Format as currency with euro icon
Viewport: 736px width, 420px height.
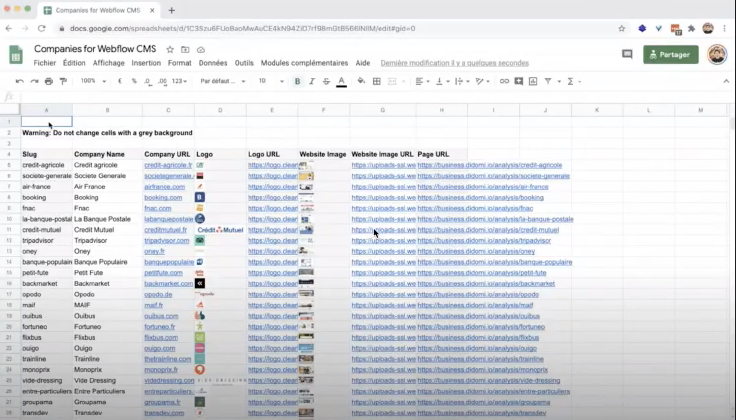120,81
